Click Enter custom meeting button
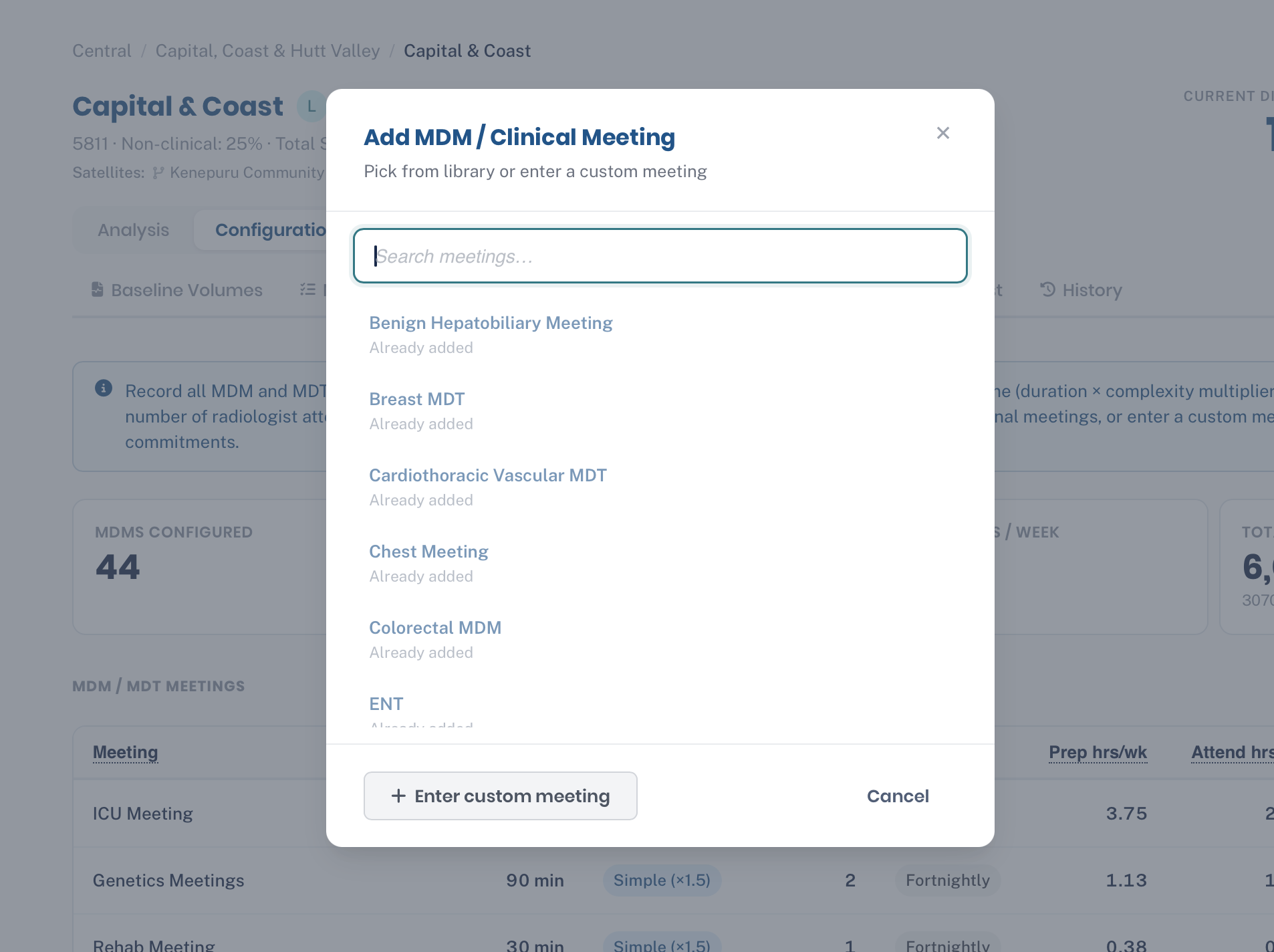This screenshot has height=952, width=1274. (x=500, y=796)
